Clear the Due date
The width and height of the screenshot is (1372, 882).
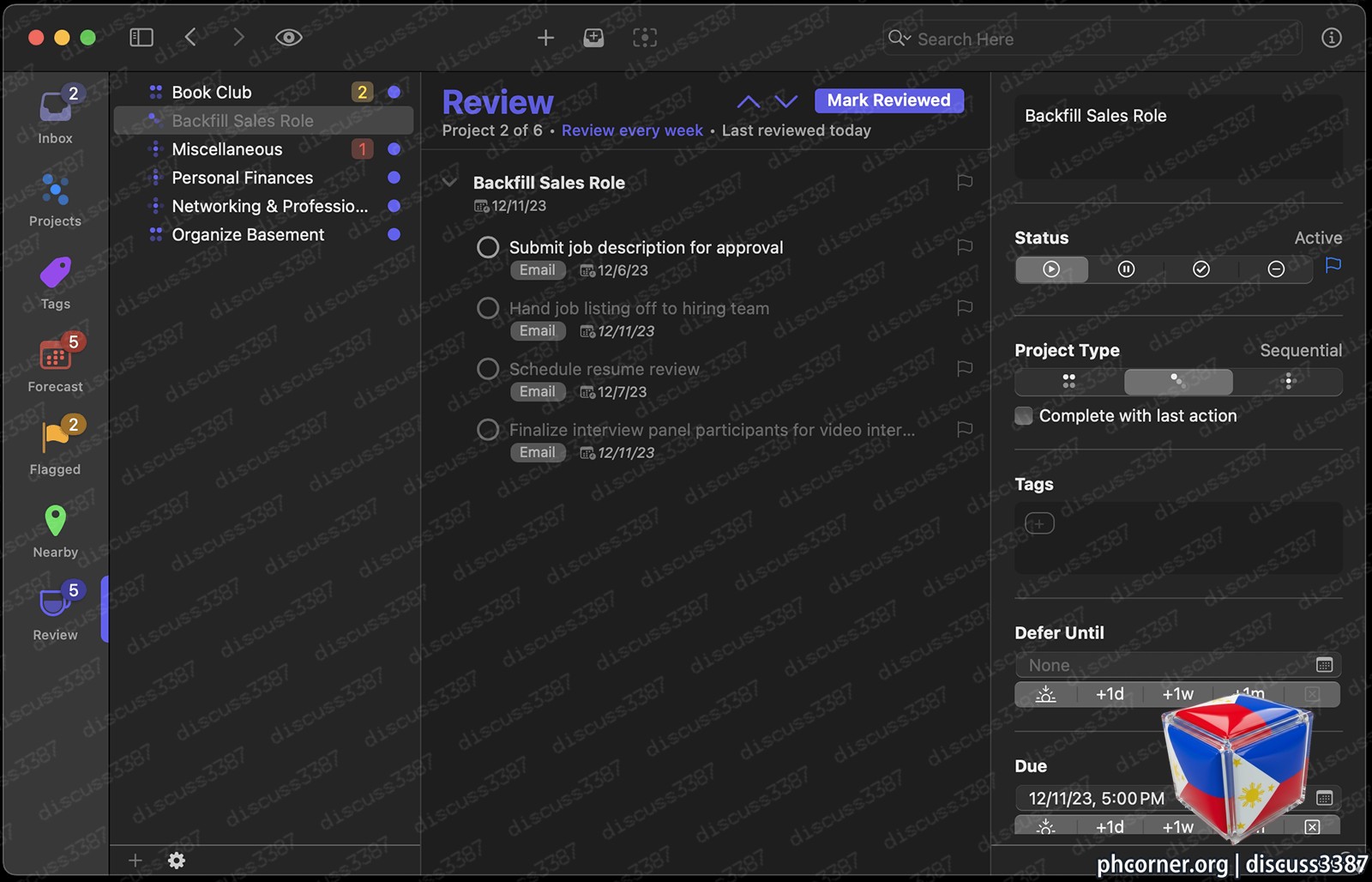pos(1312,827)
